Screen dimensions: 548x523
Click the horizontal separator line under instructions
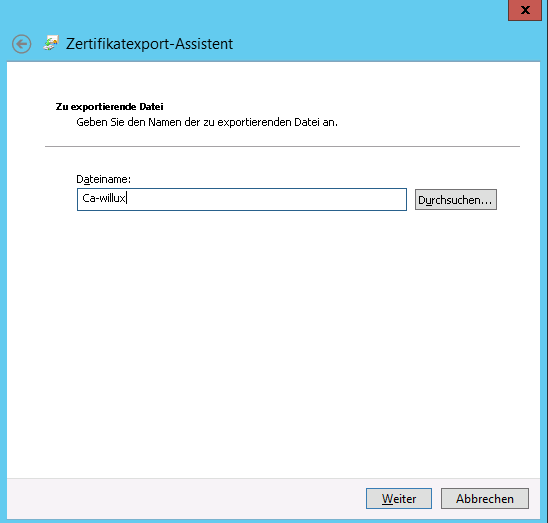282,146
